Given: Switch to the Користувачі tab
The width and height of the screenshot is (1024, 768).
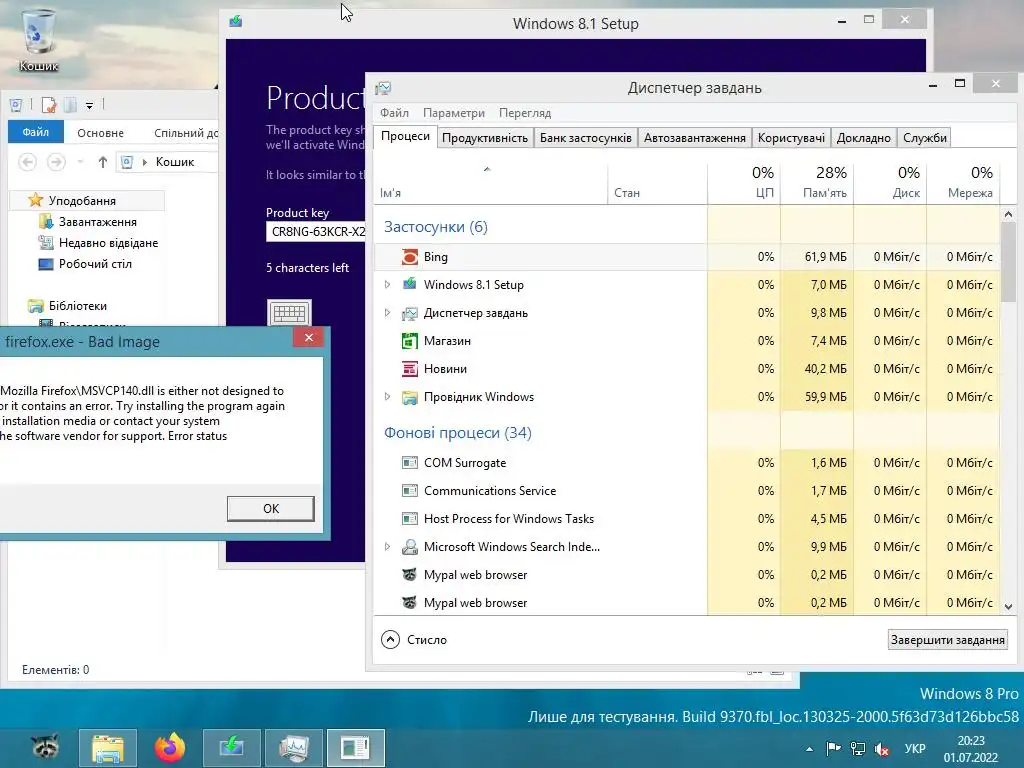Looking at the screenshot, I should [791, 138].
